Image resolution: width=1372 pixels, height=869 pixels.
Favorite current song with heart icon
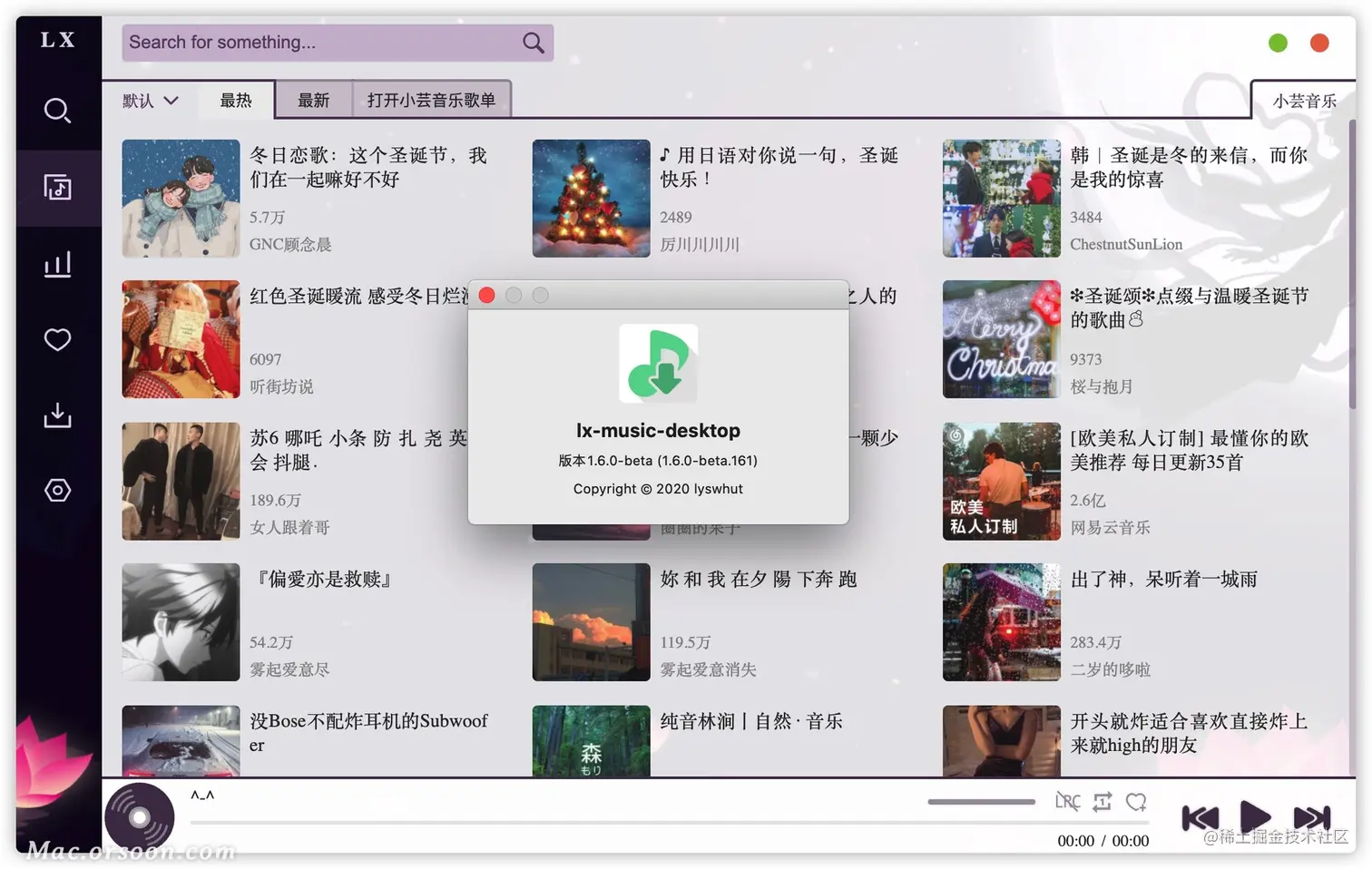[1136, 802]
